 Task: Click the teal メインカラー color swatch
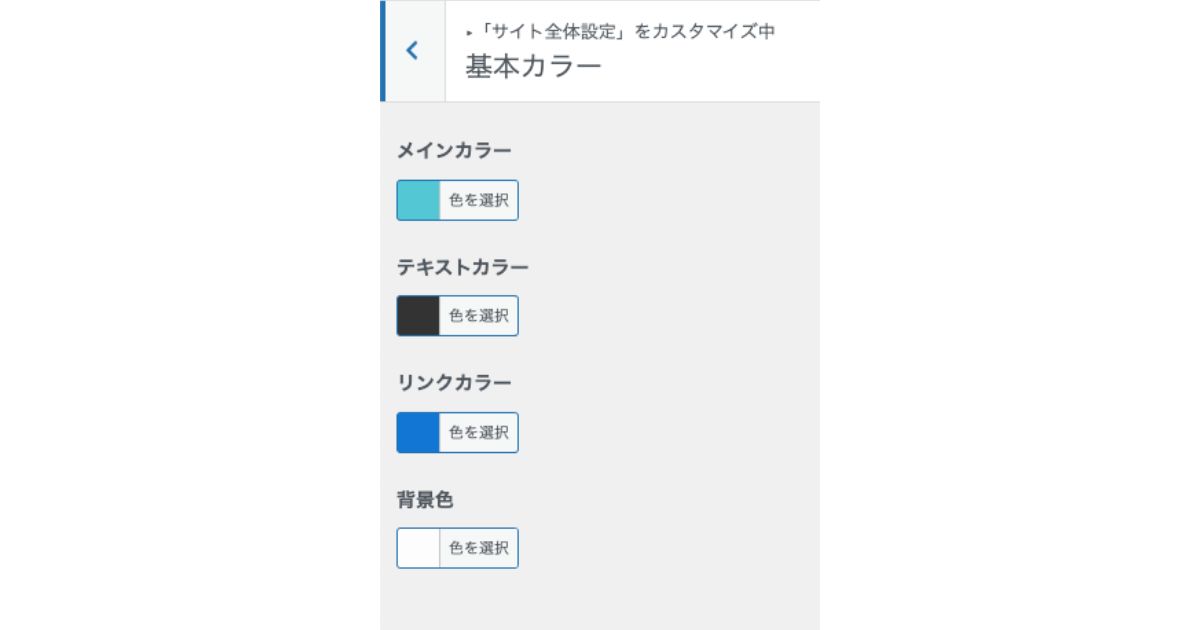pyautogui.click(x=418, y=199)
